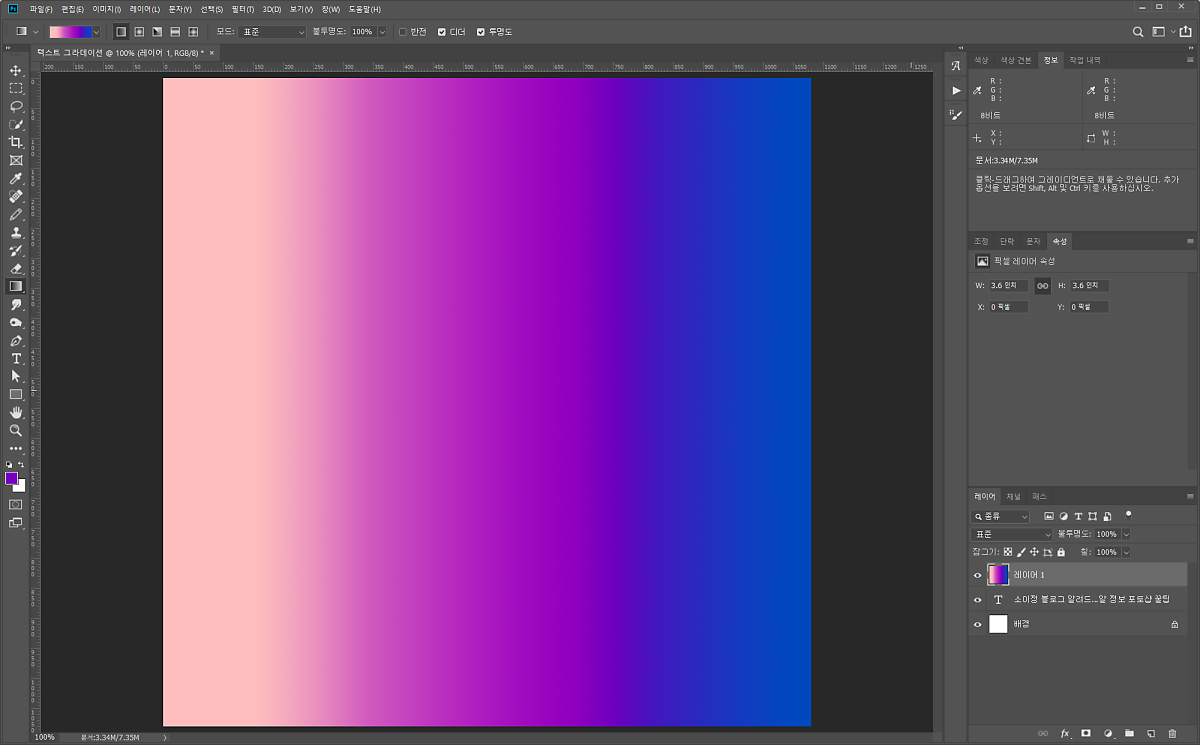Pick the Eyedropper tool
1200x745 pixels.
pyautogui.click(x=16, y=179)
